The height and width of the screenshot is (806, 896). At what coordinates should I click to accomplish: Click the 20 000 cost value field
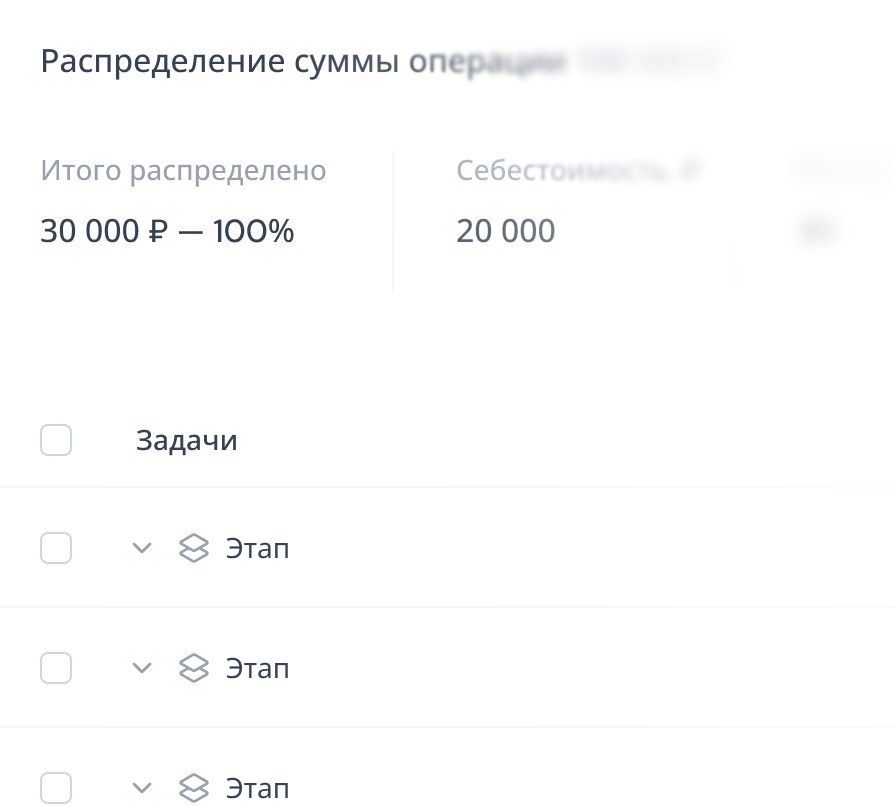coord(506,232)
